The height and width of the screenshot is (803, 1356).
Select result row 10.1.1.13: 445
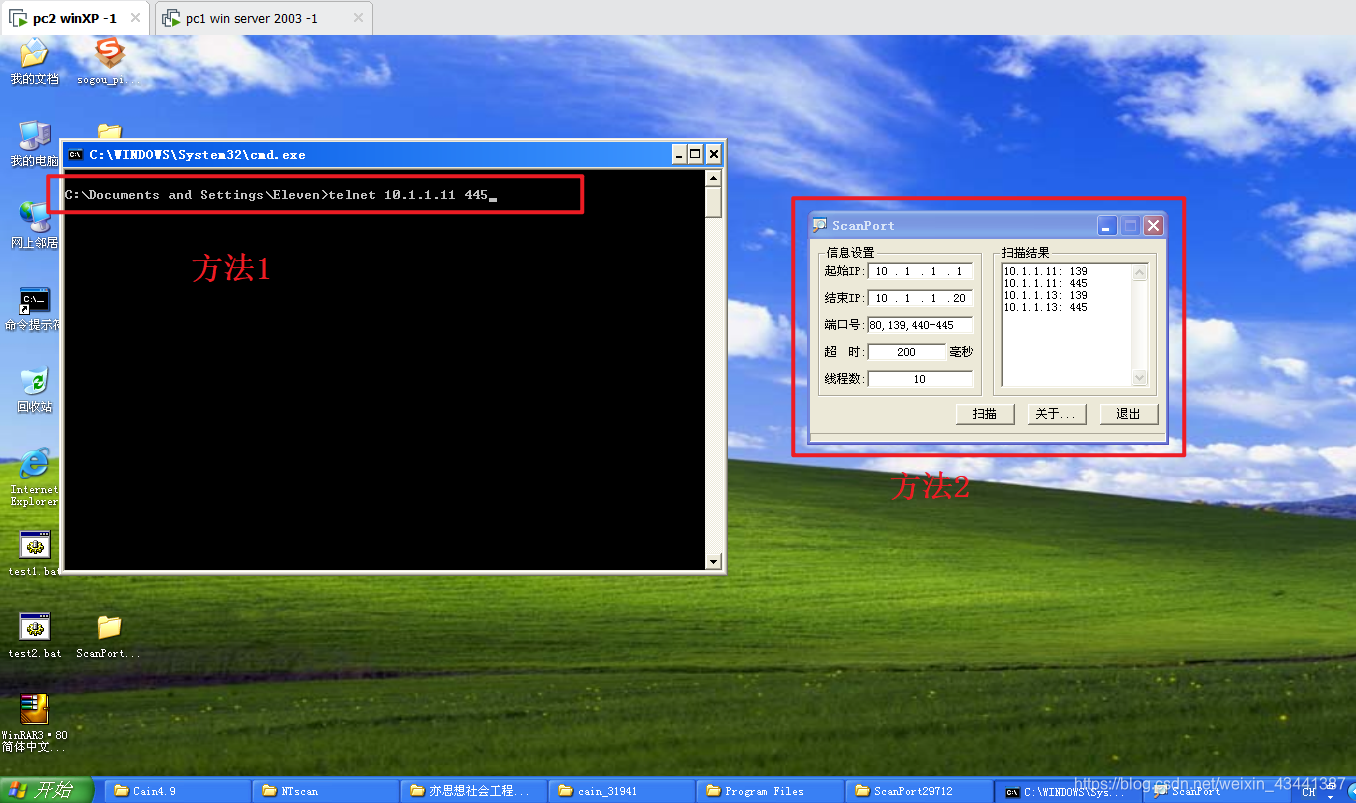tap(1045, 307)
